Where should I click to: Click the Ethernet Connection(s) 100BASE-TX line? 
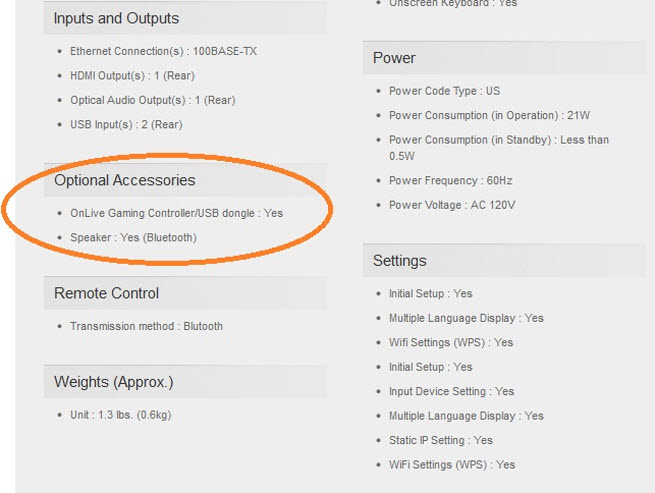click(163, 51)
